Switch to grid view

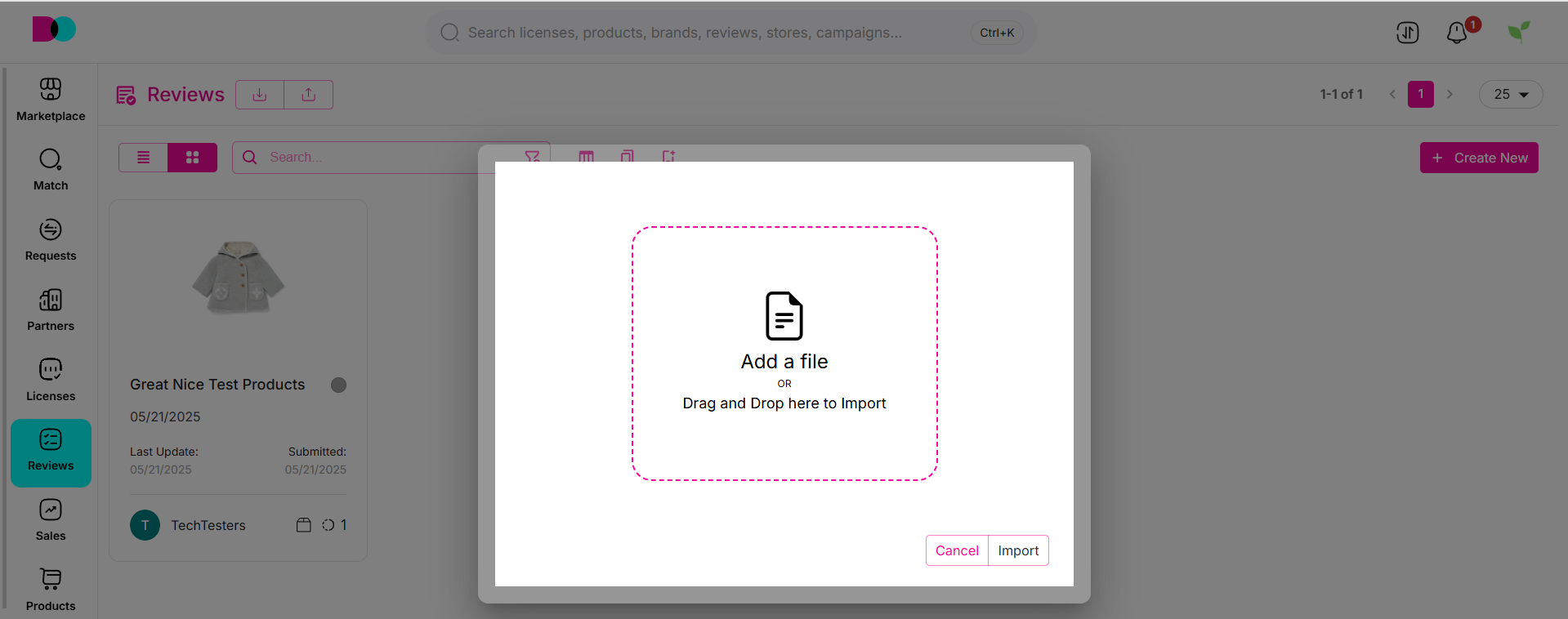193,158
